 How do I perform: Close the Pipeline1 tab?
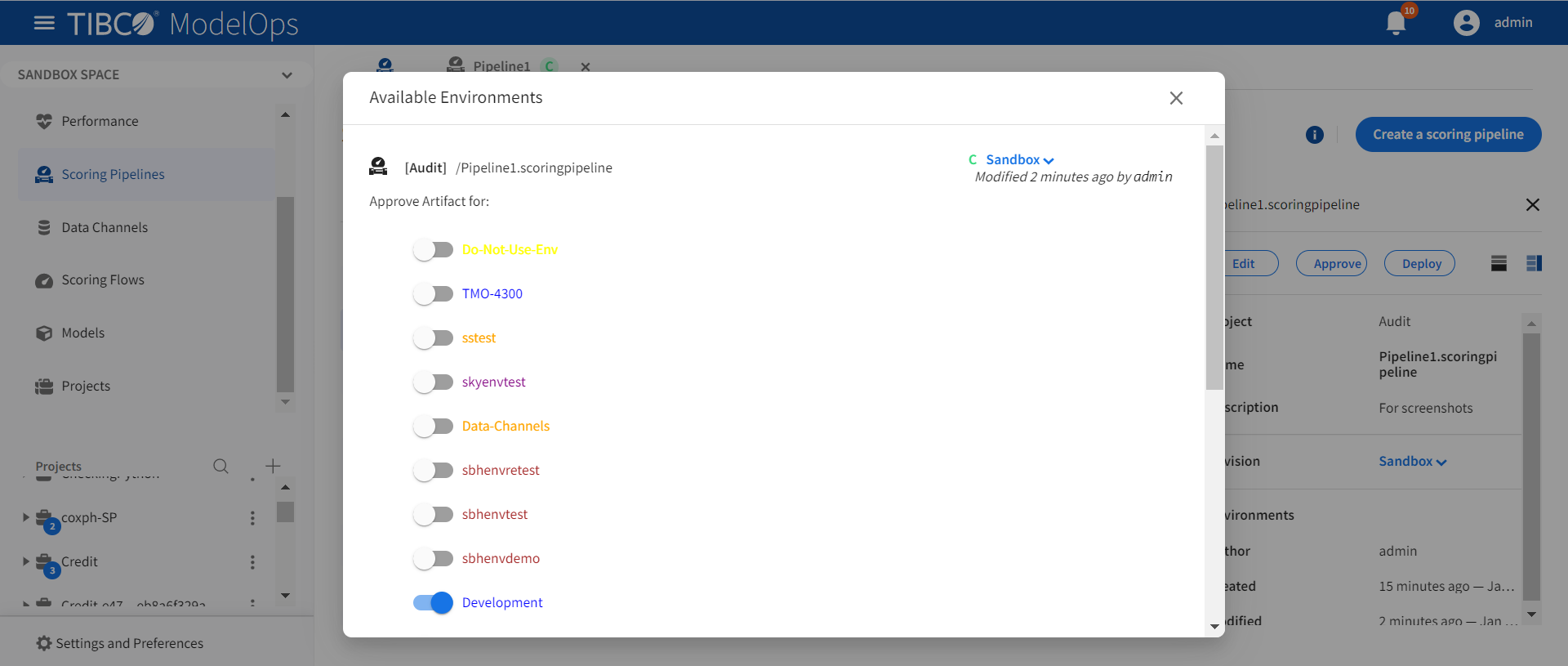tap(586, 67)
